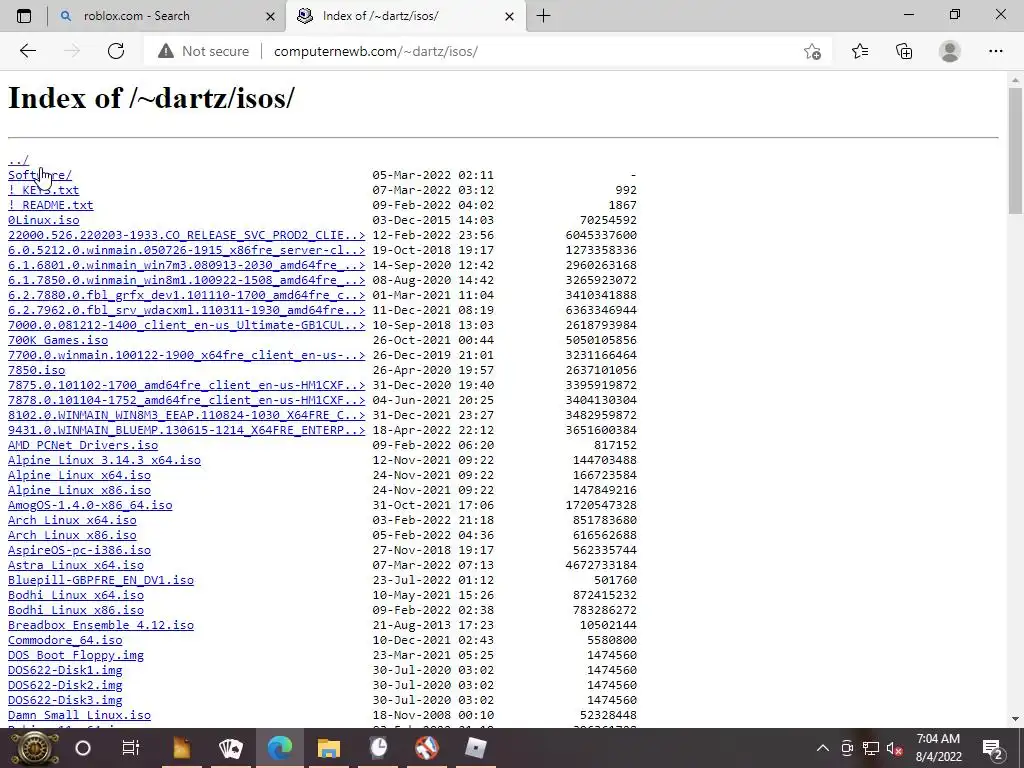
Task: Open Task View in taskbar
Action: [131, 748]
